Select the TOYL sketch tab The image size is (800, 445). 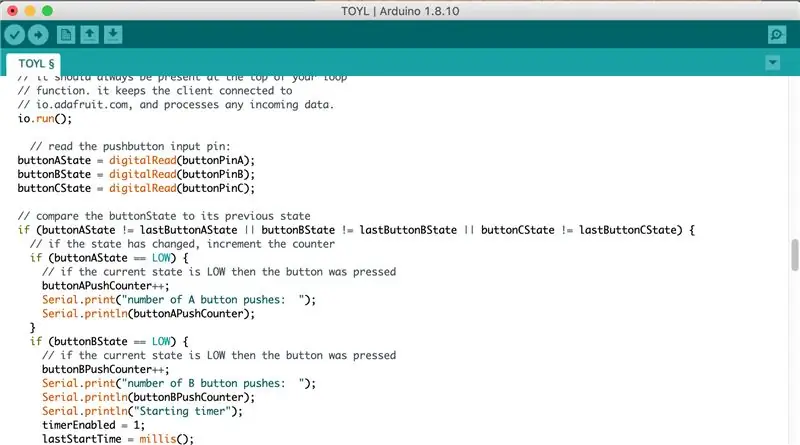34,64
